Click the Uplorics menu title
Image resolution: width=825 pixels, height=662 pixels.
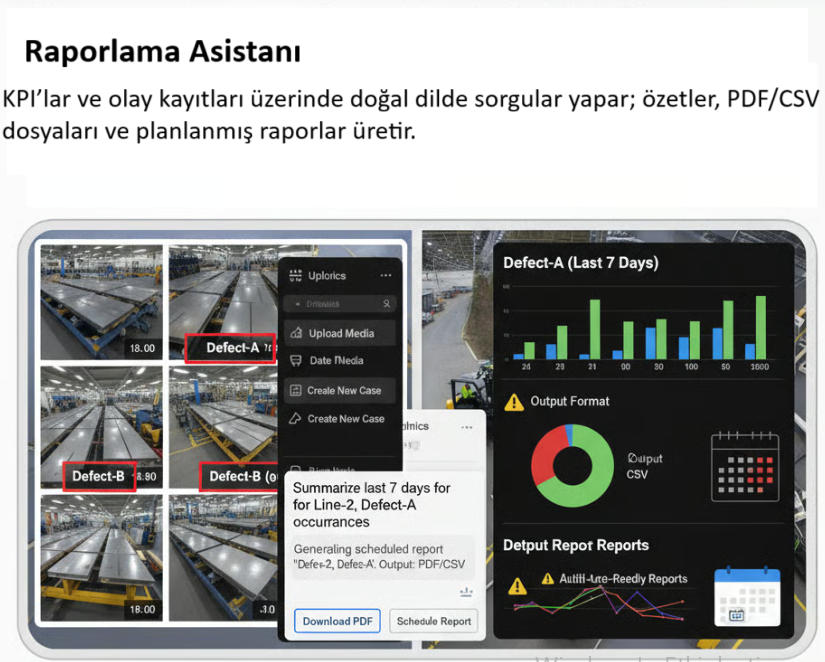click(327, 276)
